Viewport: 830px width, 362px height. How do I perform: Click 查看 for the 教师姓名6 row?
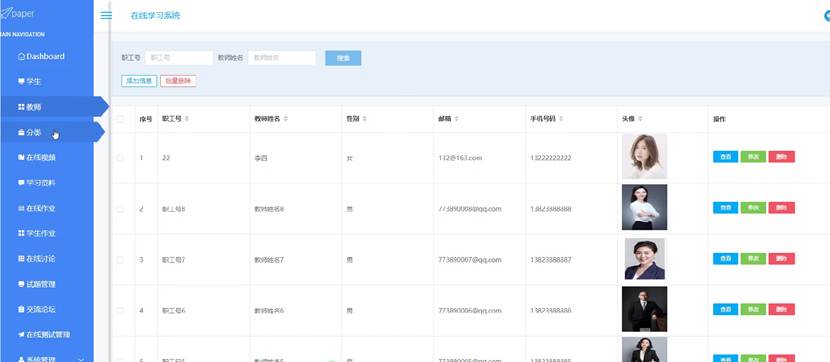[x=725, y=309]
